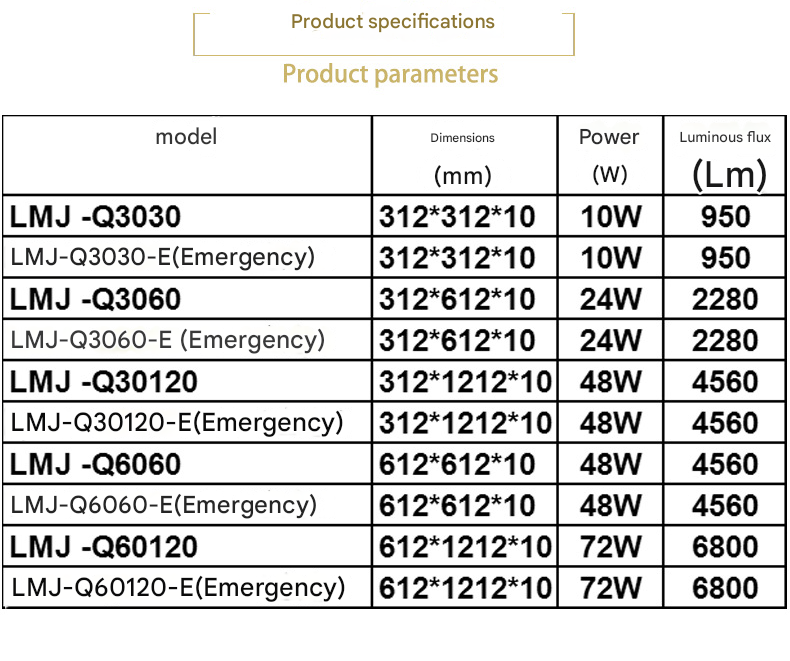Click the LMJ-Q6060-E(Emergency) model cell
This screenshot has height=661, width=790.
[187, 505]
